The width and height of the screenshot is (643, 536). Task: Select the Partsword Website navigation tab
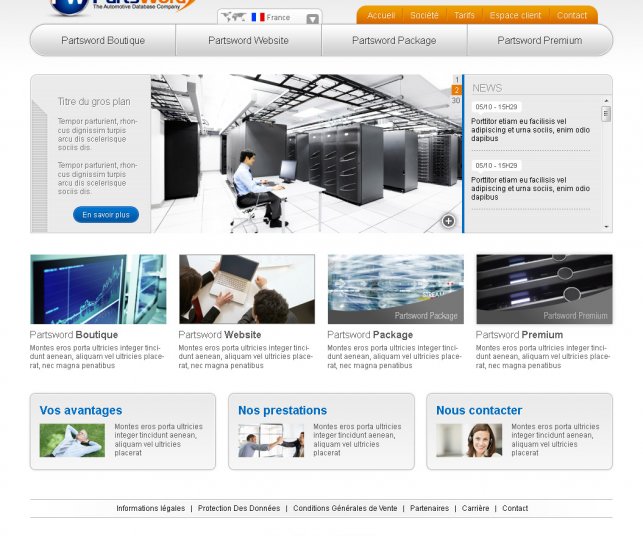249,40
